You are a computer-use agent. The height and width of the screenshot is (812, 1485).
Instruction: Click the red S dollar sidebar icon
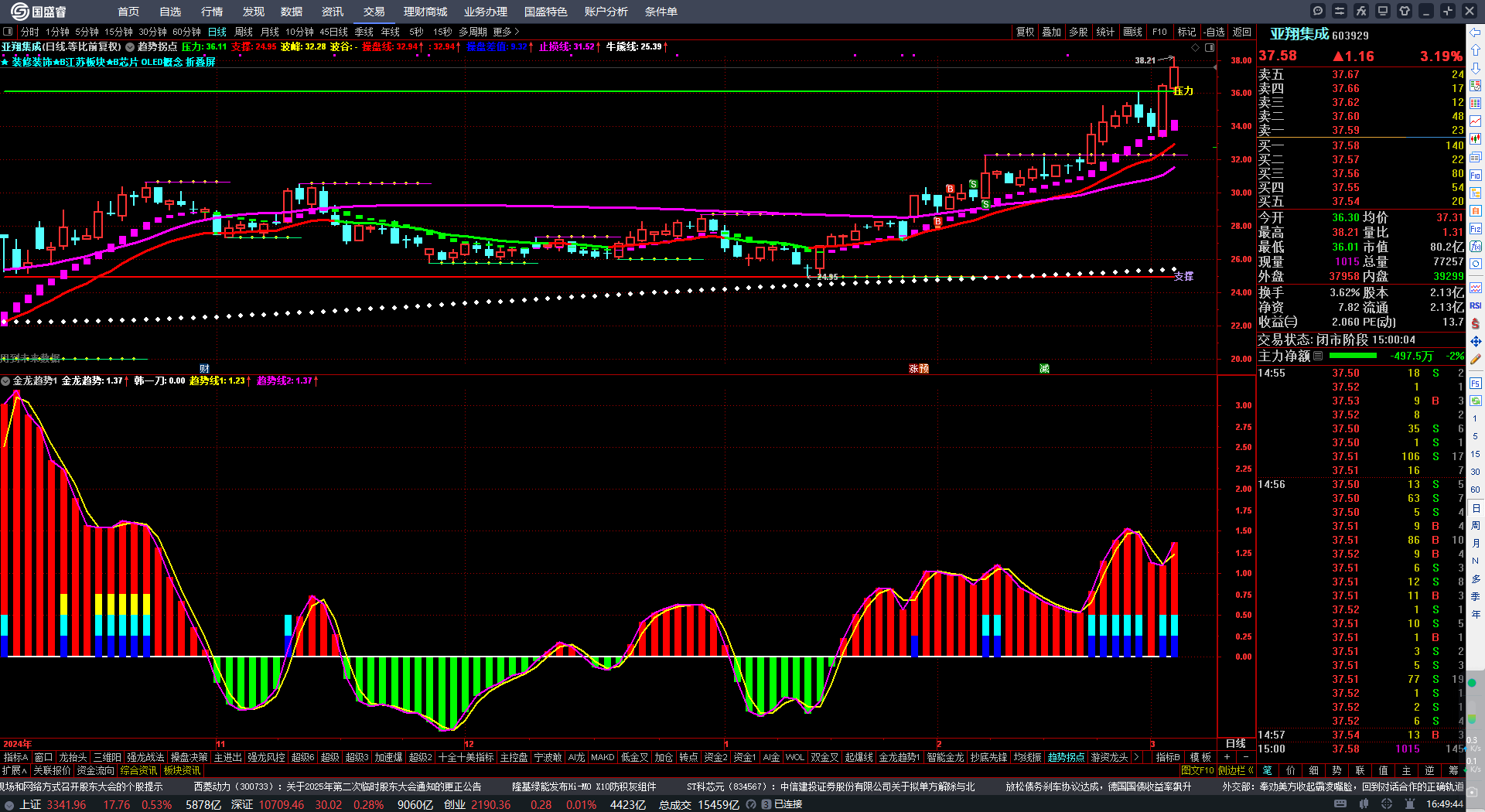click(x=1476, y=323)
